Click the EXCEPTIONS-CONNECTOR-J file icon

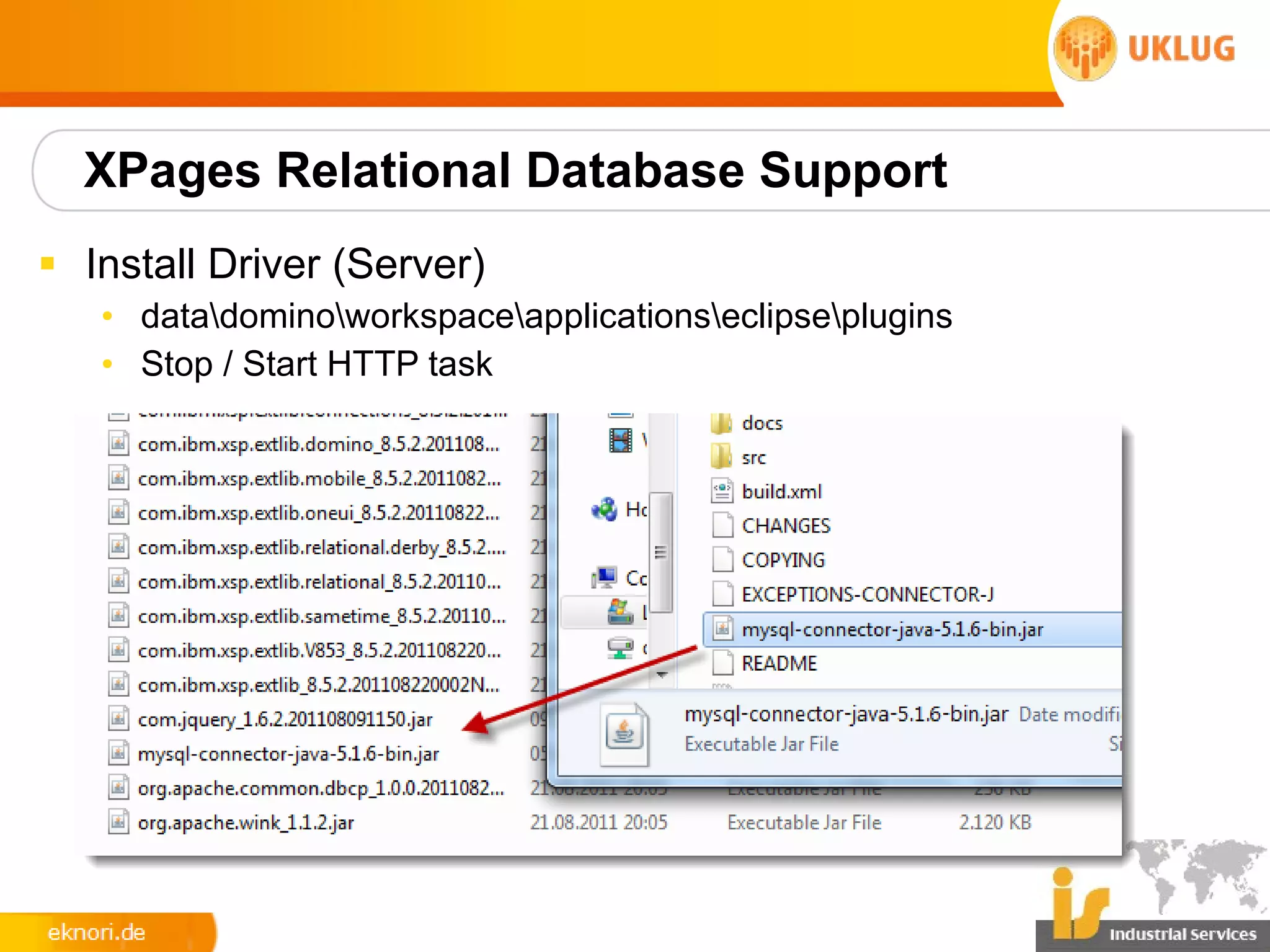pyautogui.click(x=722, y=594)
